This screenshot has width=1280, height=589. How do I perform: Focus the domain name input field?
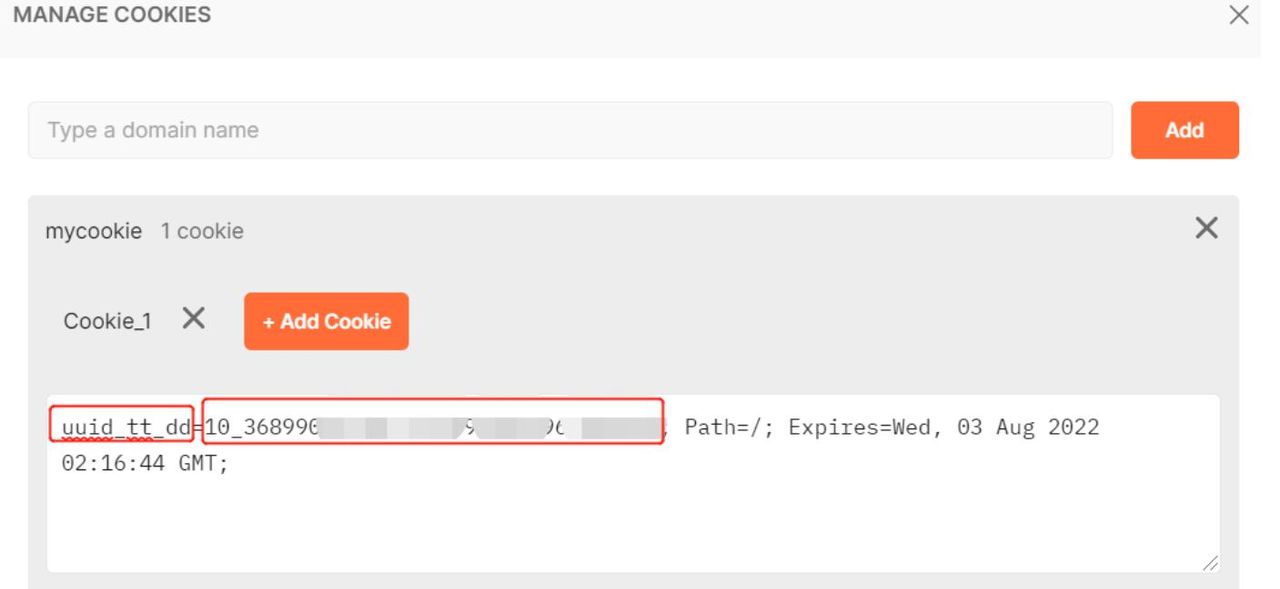coord(570,130)
